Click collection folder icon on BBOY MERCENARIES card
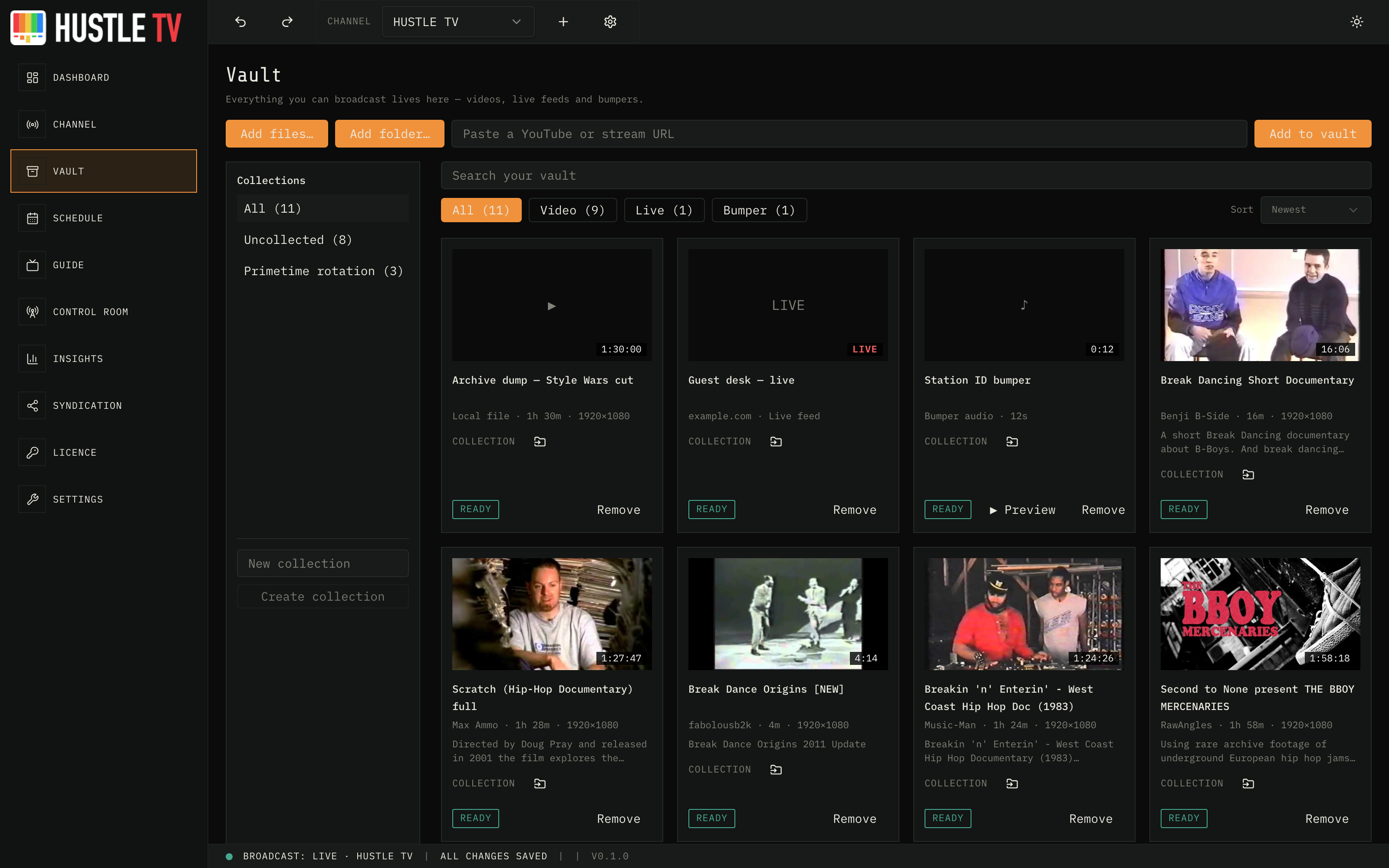This screenshot has height=868, width=1389. click(x=1248, y=784)
